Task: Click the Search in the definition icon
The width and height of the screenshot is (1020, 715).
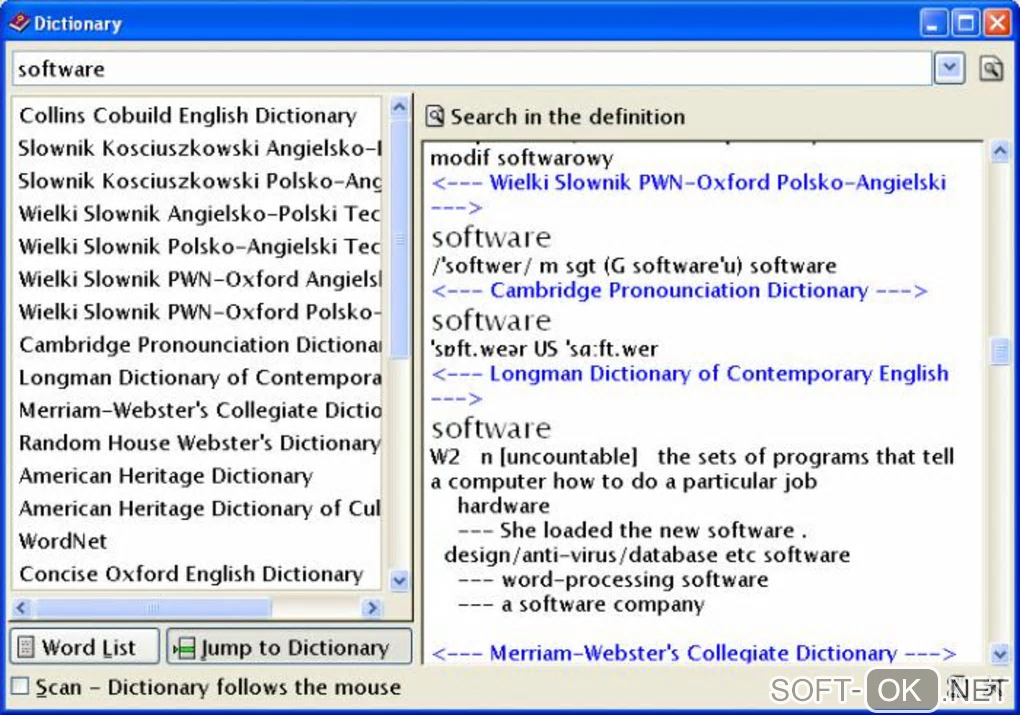Action: tap(435, 116)
